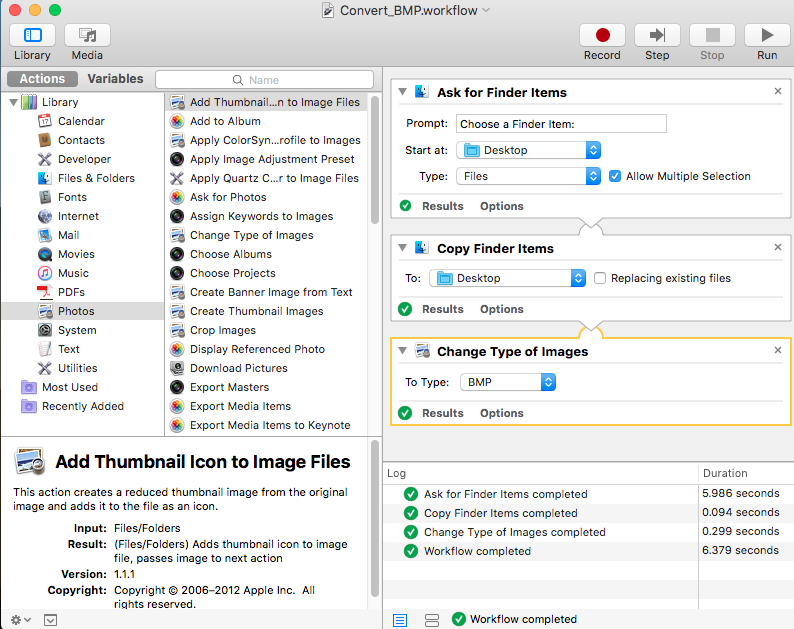
Task: Select the Photos category in Library
Action: point(83,311)
